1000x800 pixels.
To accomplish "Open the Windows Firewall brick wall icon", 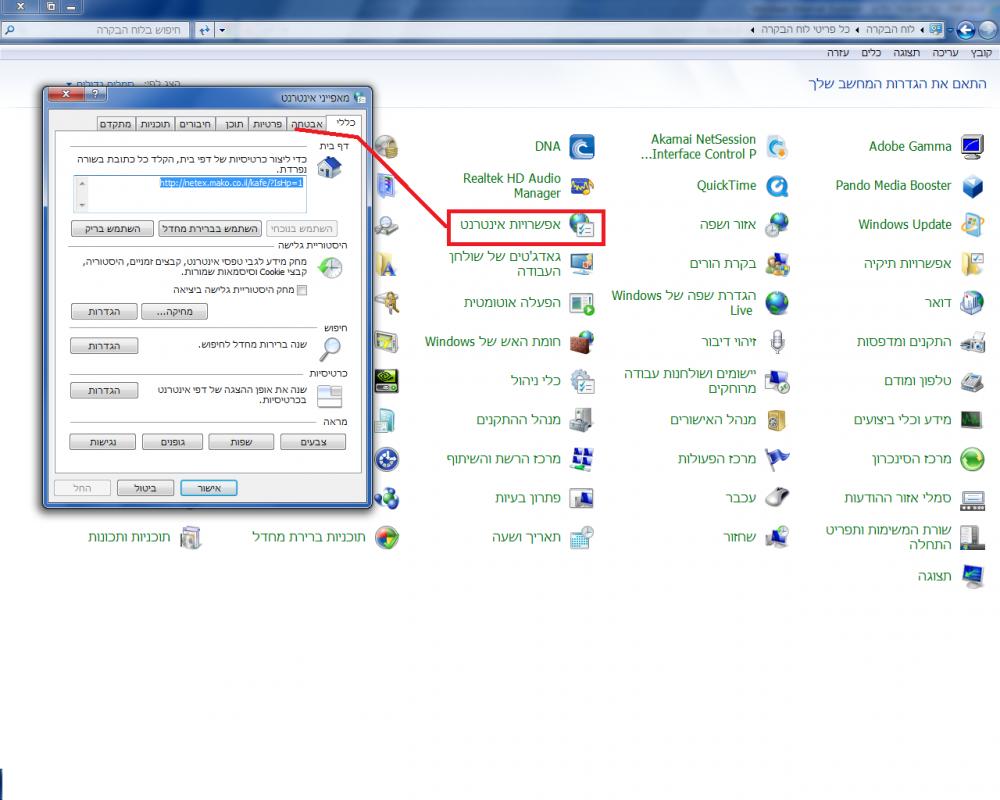I will pyautogui.click(x=580, y=342).
